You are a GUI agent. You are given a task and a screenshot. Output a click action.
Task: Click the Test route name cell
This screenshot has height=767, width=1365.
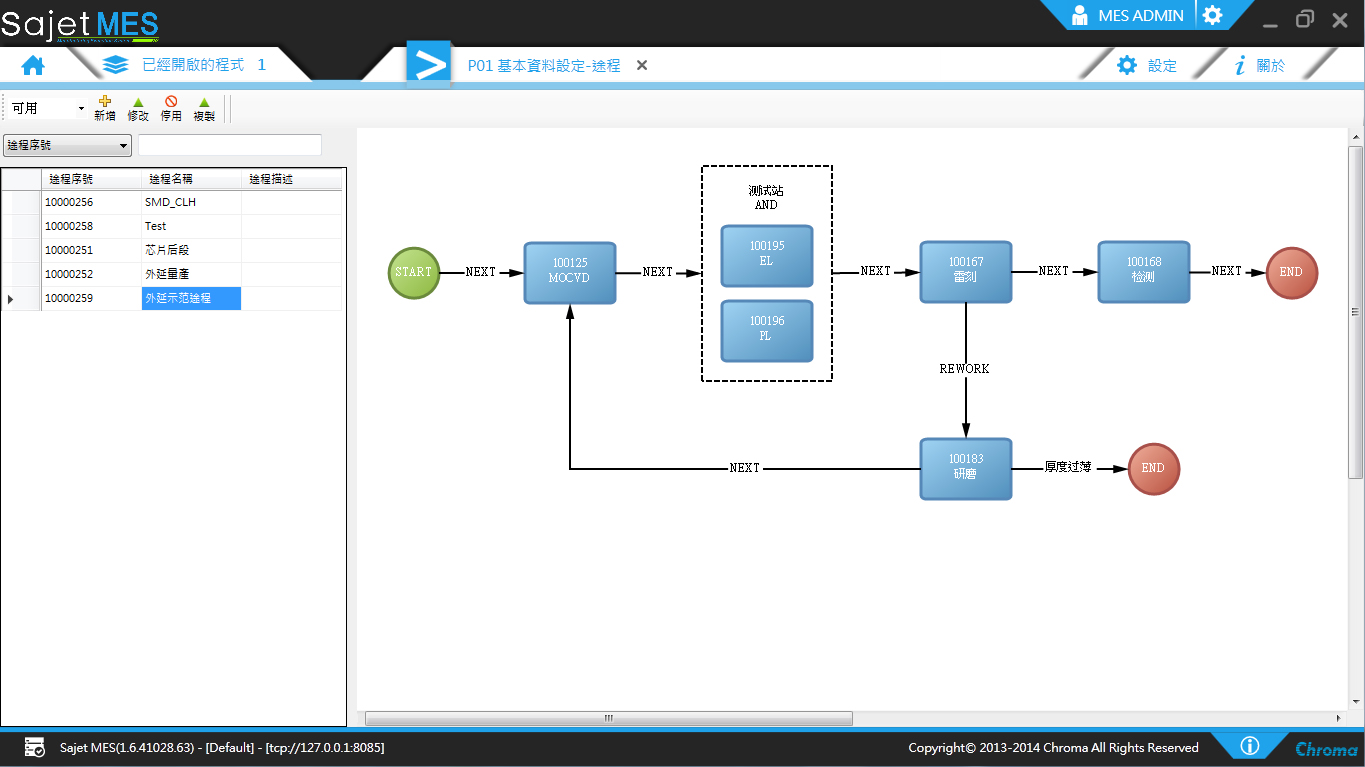pyautogui.click(x=191, y=226)
